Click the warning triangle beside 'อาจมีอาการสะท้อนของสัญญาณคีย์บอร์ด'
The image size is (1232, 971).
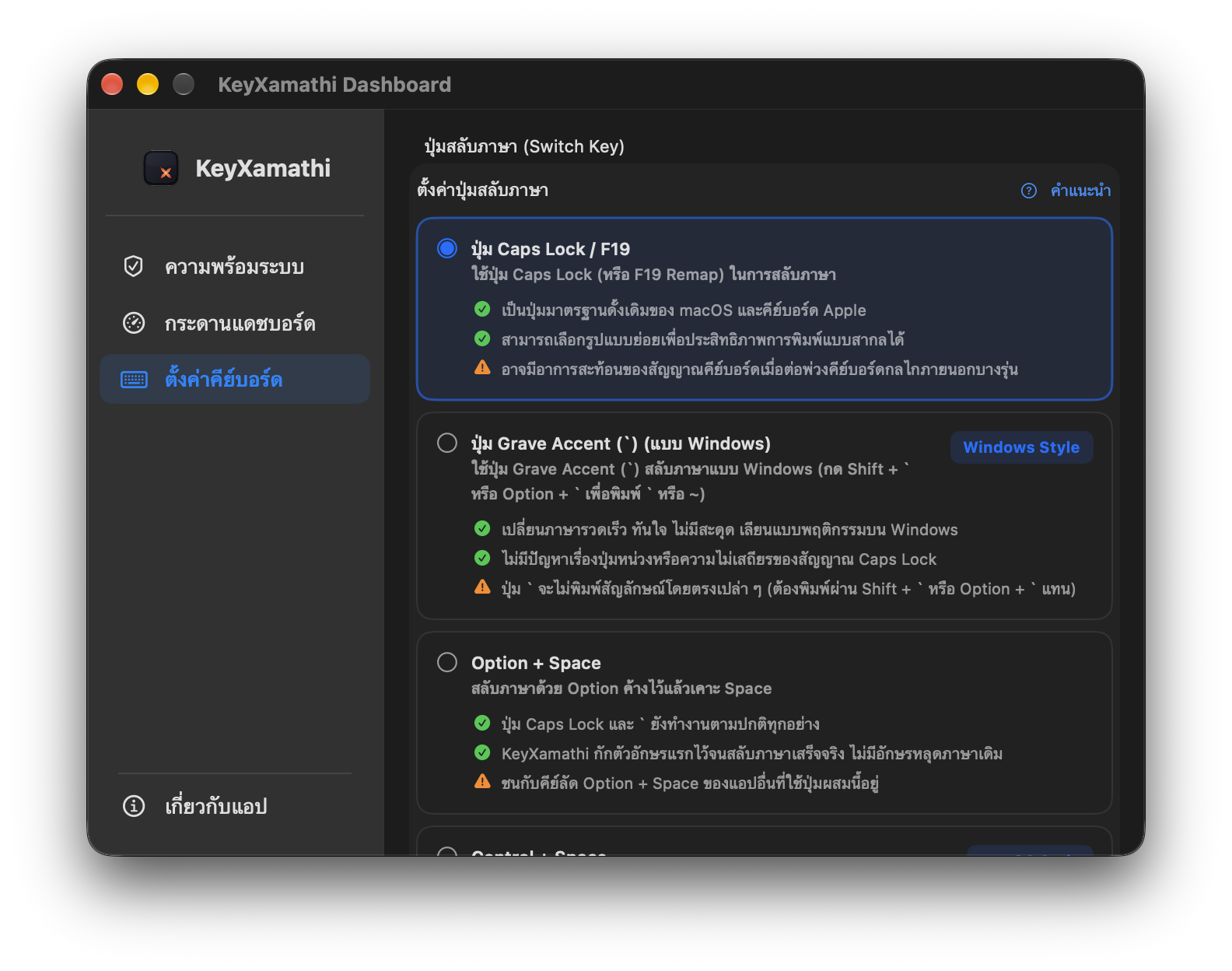(482, 367)
